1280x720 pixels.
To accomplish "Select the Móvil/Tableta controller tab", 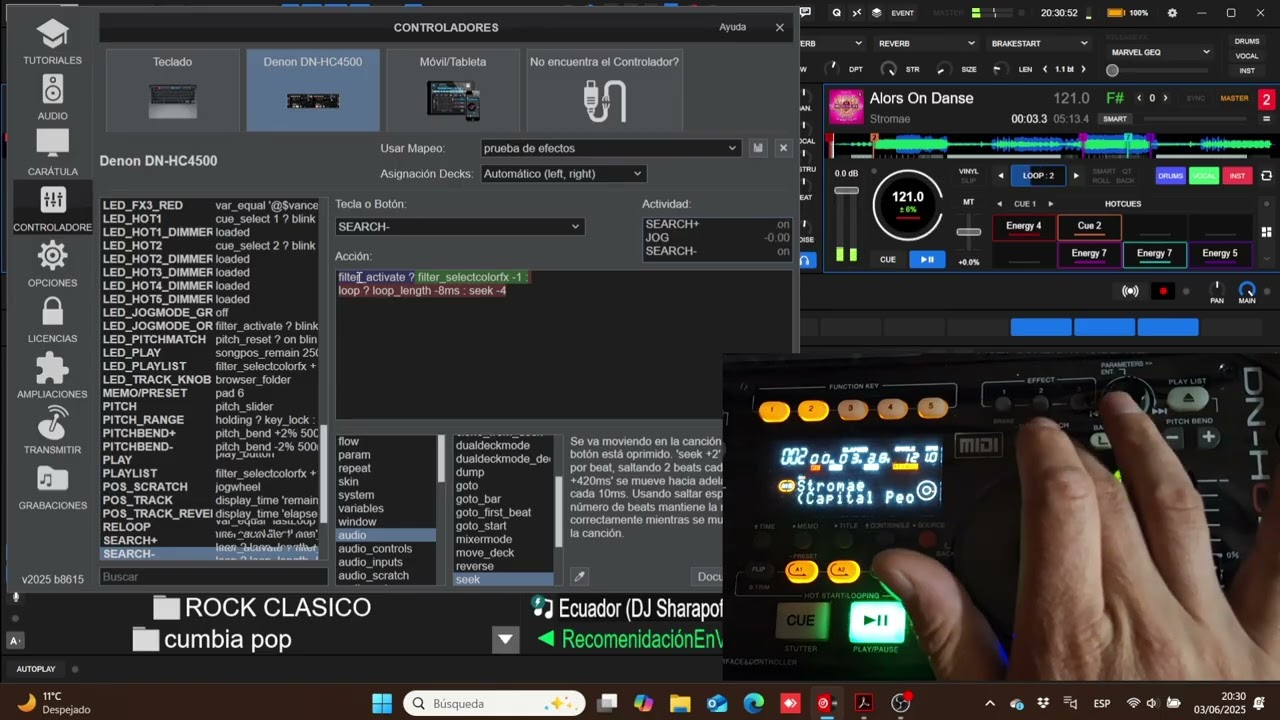I will [453, 90].
